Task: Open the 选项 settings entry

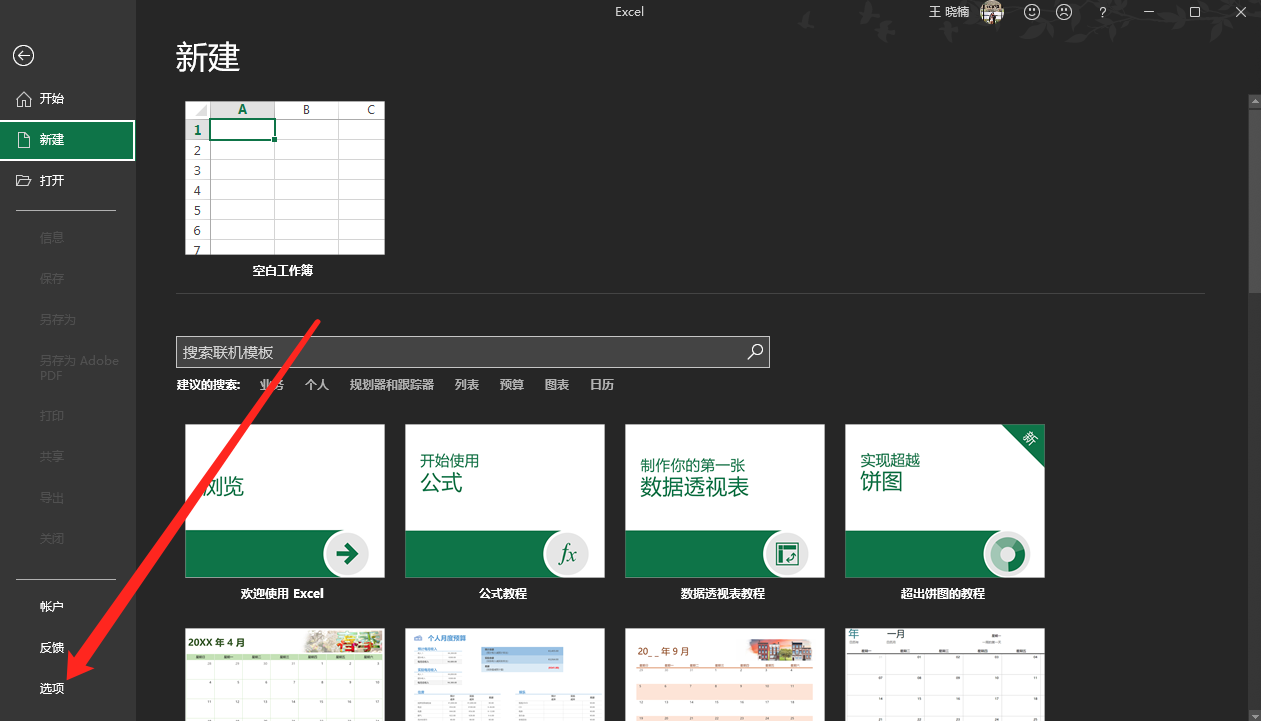Action: [x=52, y=688]
